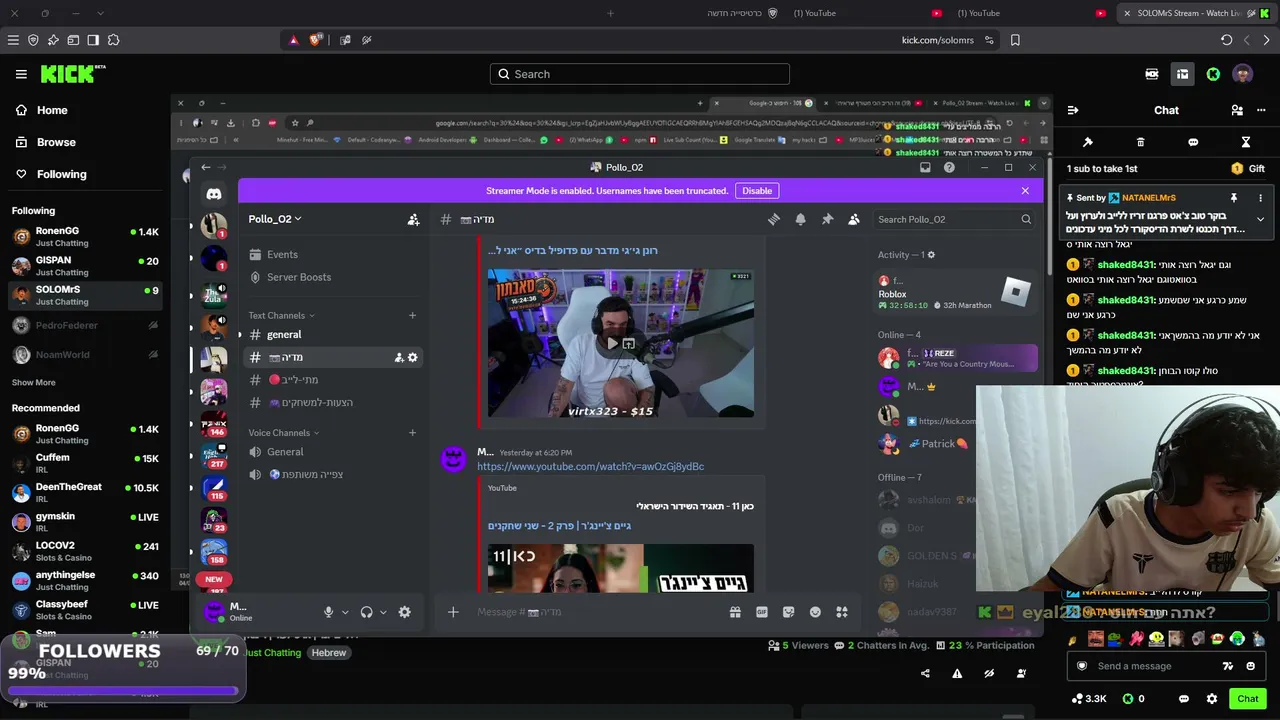Click the trash clear-chat icon
Viewport: 1280px width, 720px height.
tap(1141, 142)
